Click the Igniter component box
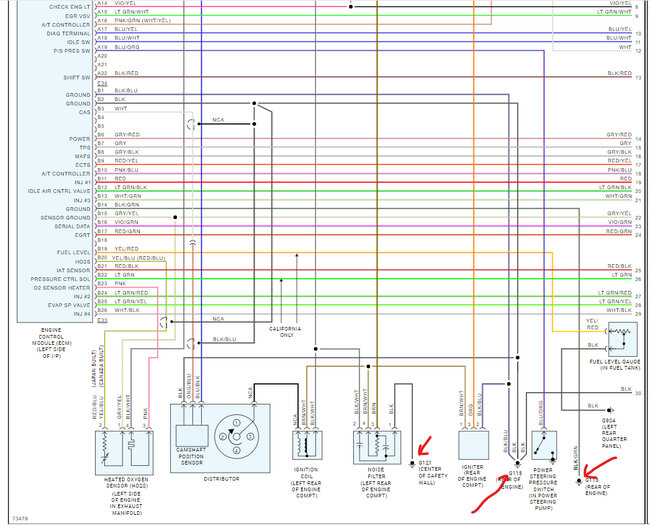Image resolution: width=650 pixels, height=526 pixels. tap(473, 445)
